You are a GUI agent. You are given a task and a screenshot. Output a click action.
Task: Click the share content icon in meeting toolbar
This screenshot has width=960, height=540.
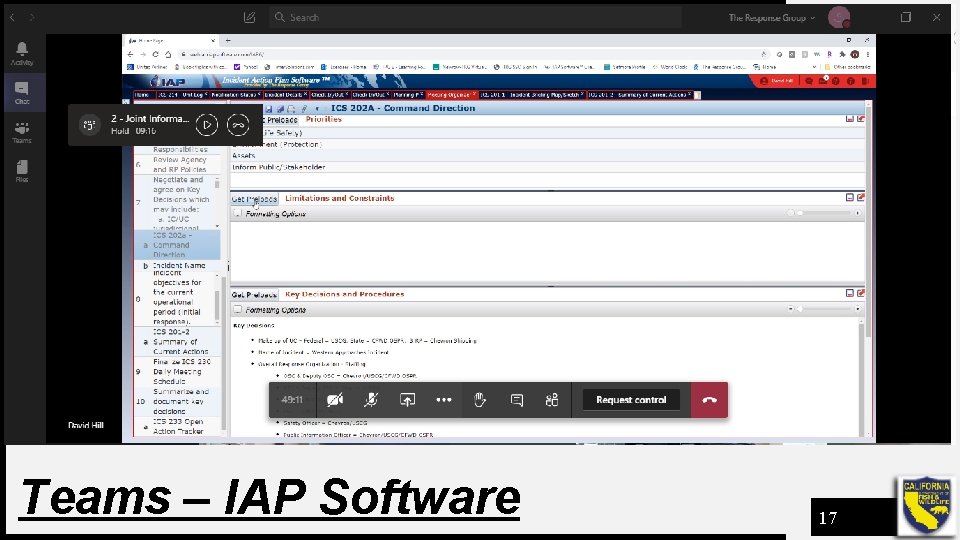tap(407, 400)
